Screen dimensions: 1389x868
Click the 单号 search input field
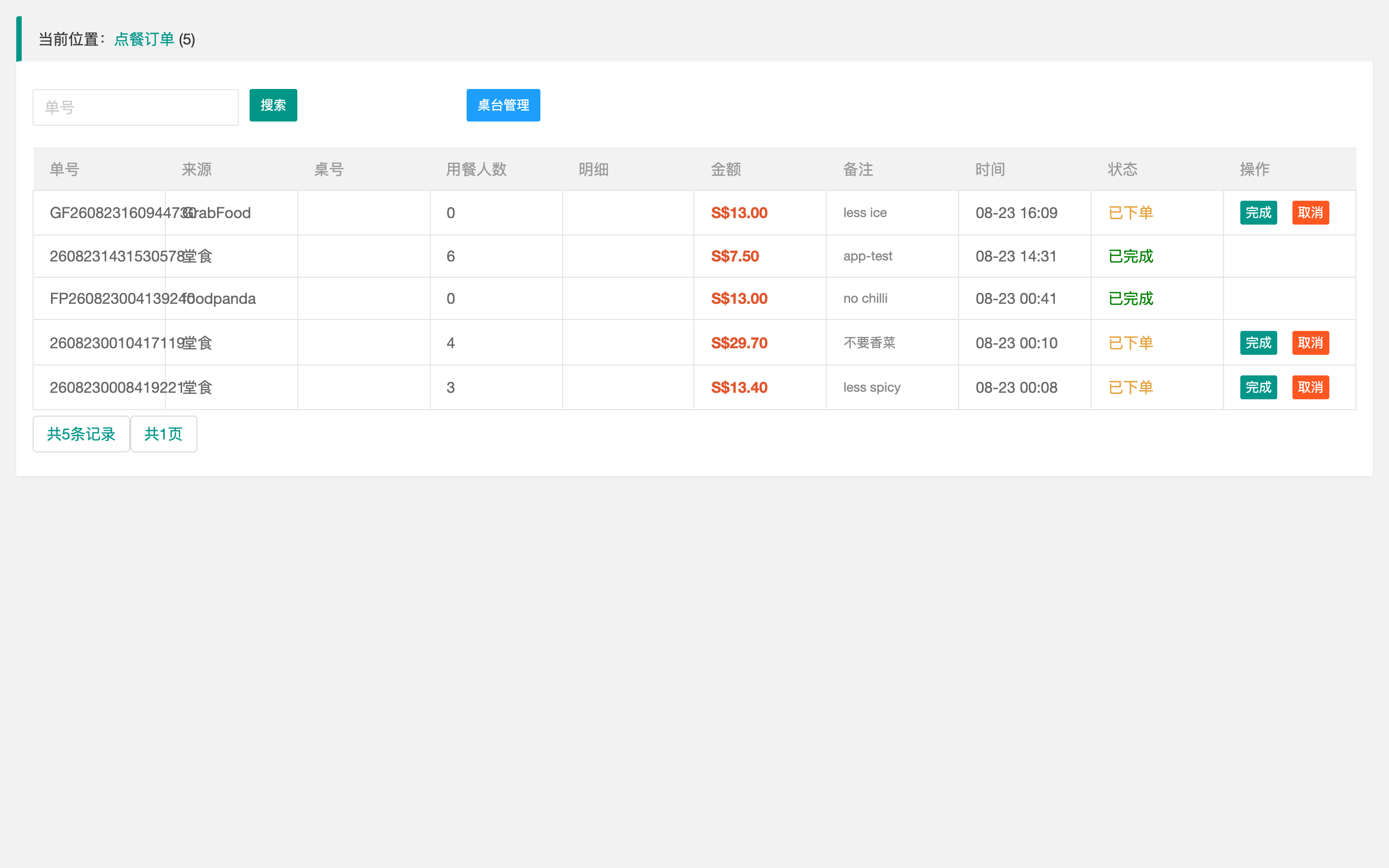(x=136, y=107)
